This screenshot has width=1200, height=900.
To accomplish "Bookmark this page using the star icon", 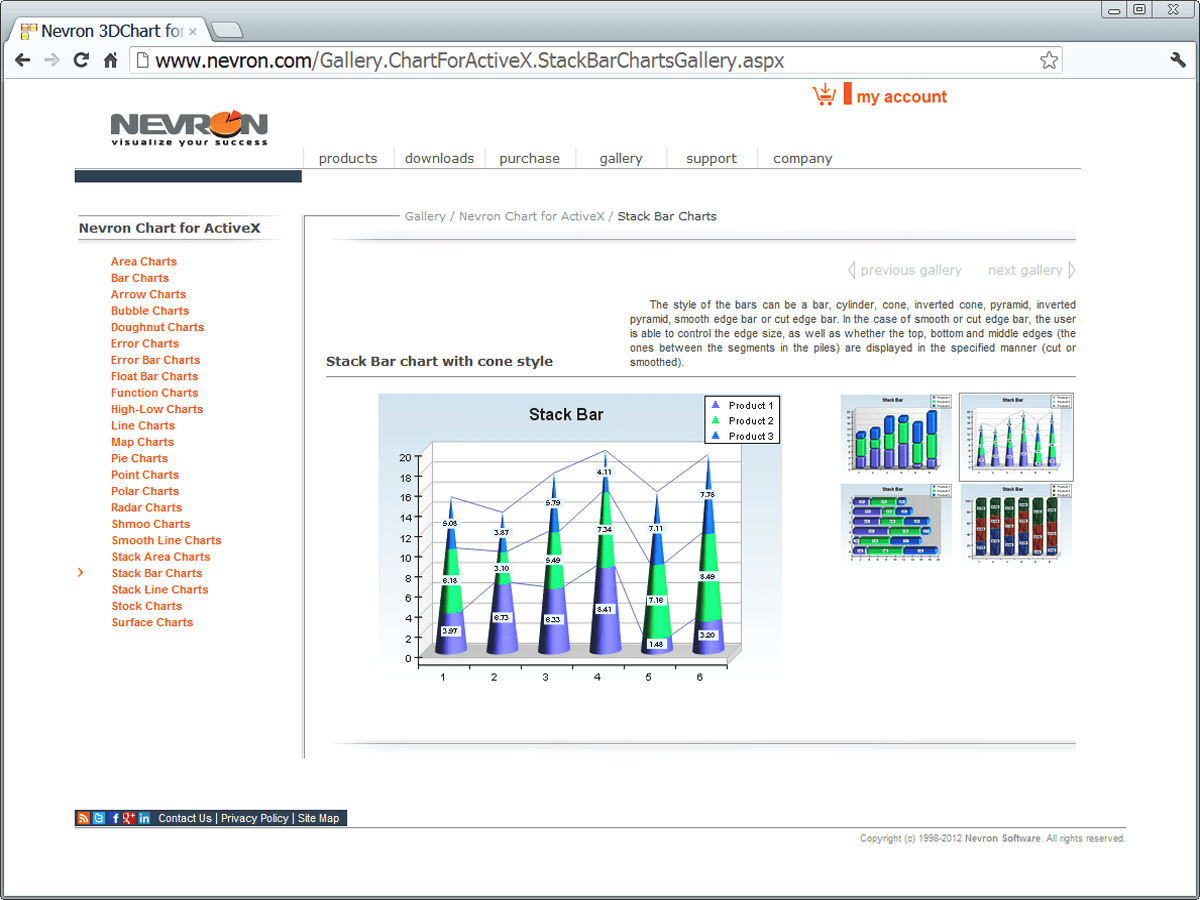I will pyautogui.click(x=1049, y=60).
